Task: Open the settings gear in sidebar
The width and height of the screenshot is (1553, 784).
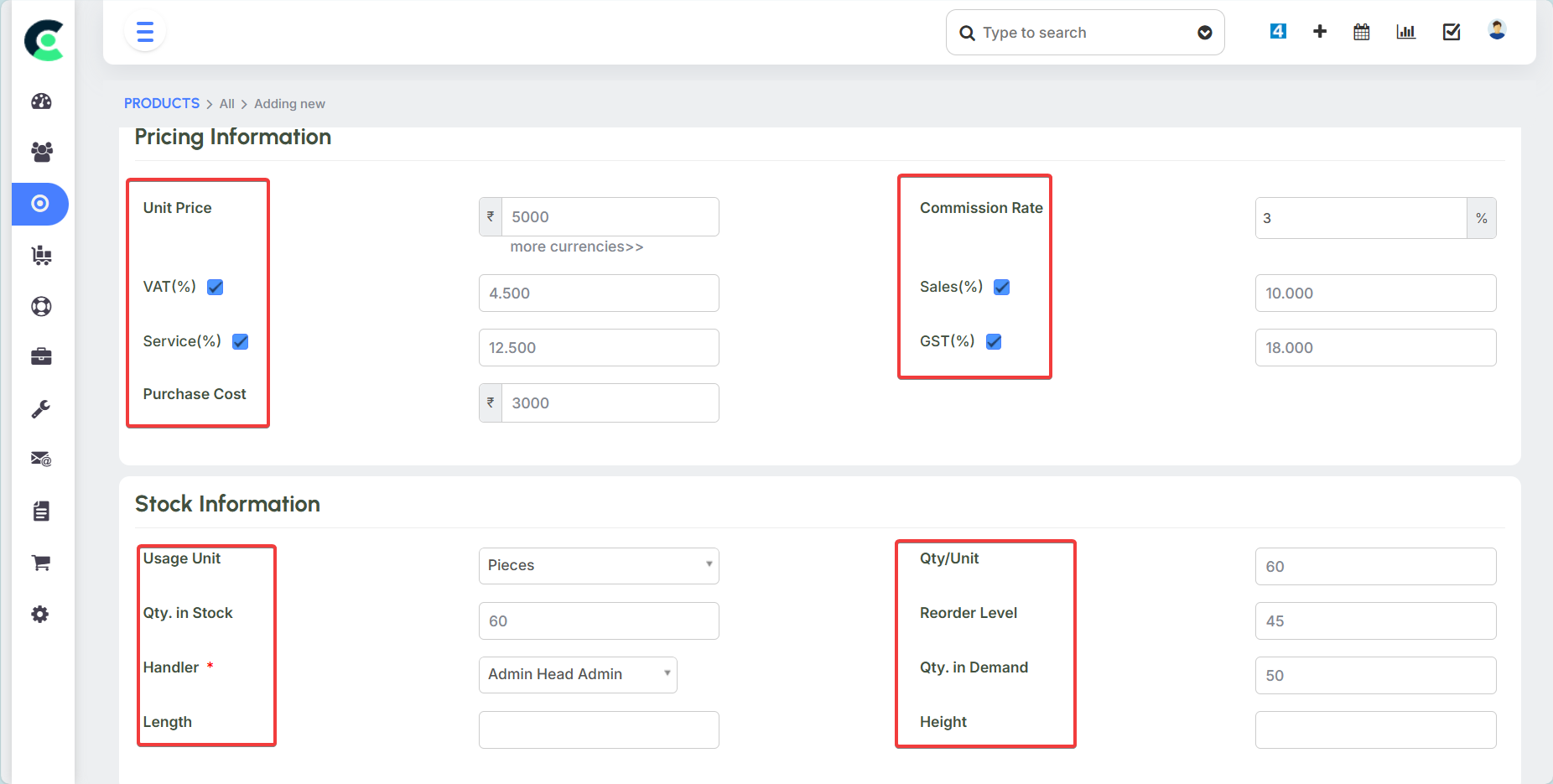Action: 40,615
